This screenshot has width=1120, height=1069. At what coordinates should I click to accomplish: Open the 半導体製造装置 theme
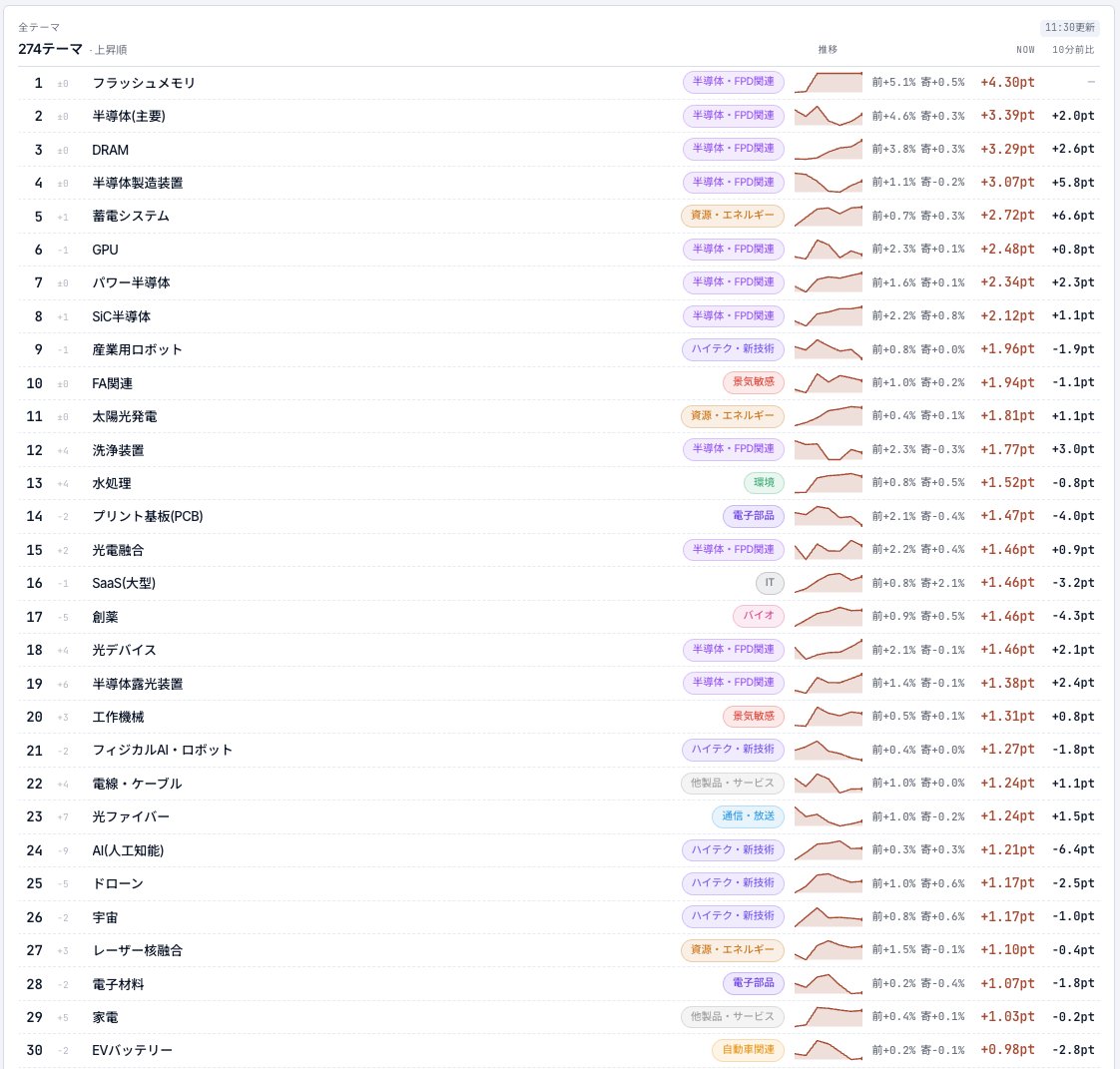point(137,183)
